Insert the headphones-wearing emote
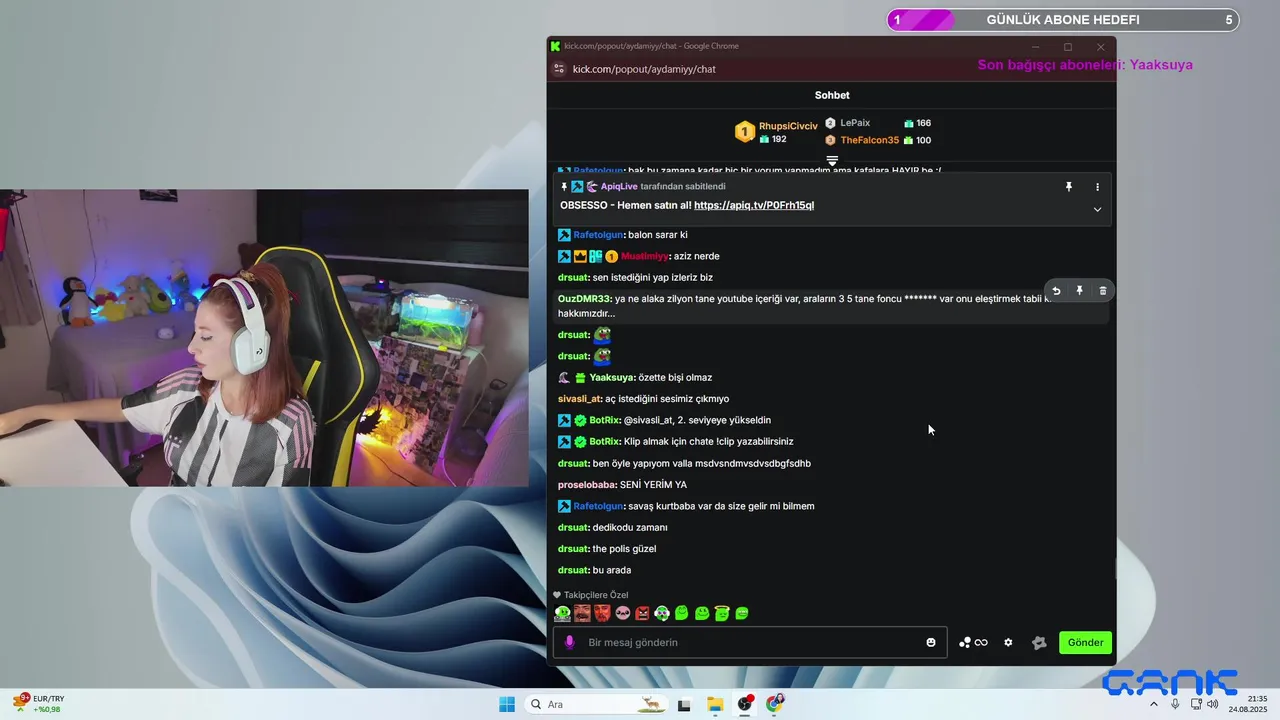The image size is (1280, 720). pyautogui.click(x=662, y=613)
